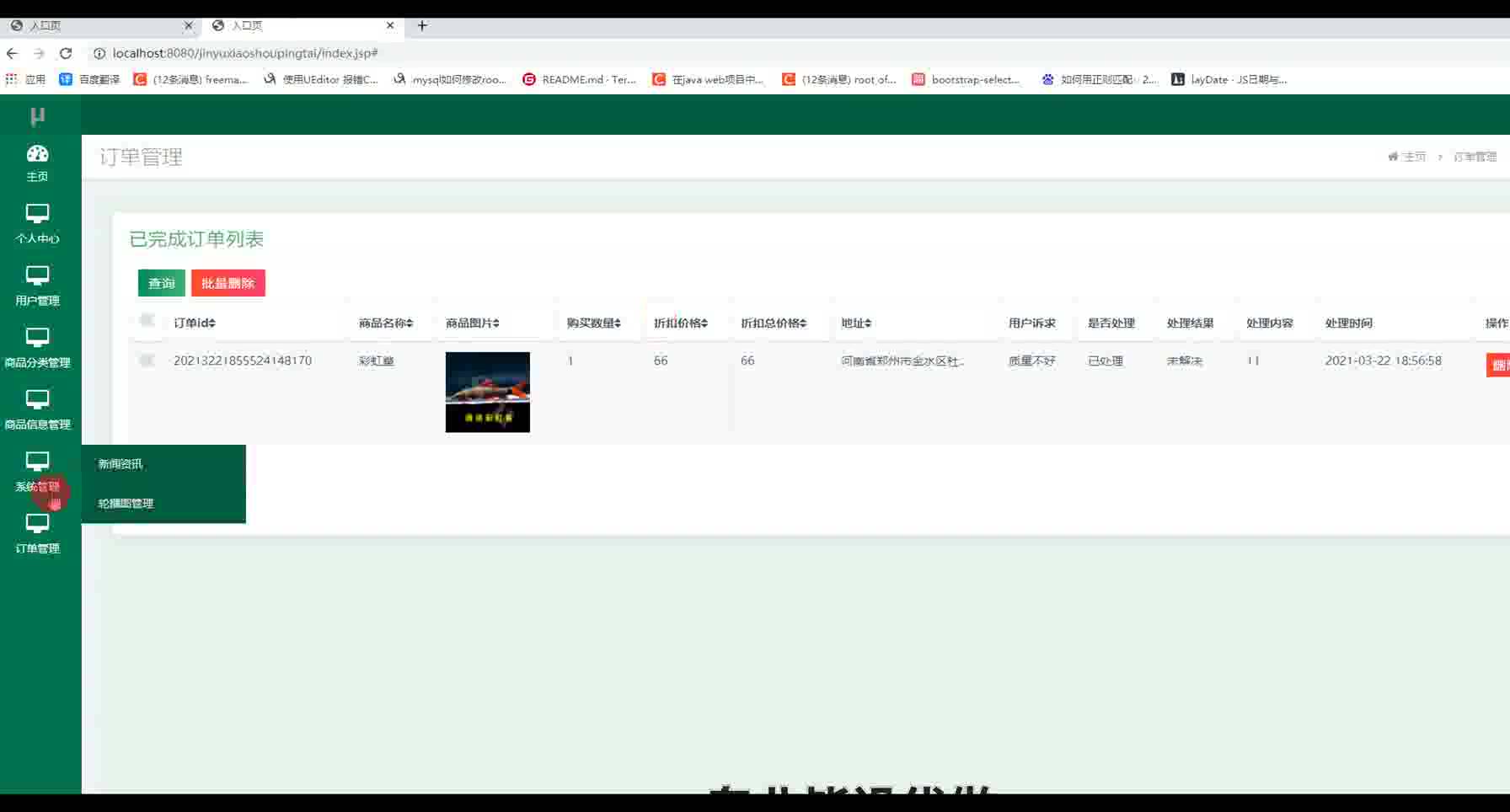Close the second 入口页 tab
Screen dimensions: 1510x812
(x=390, y=25)
